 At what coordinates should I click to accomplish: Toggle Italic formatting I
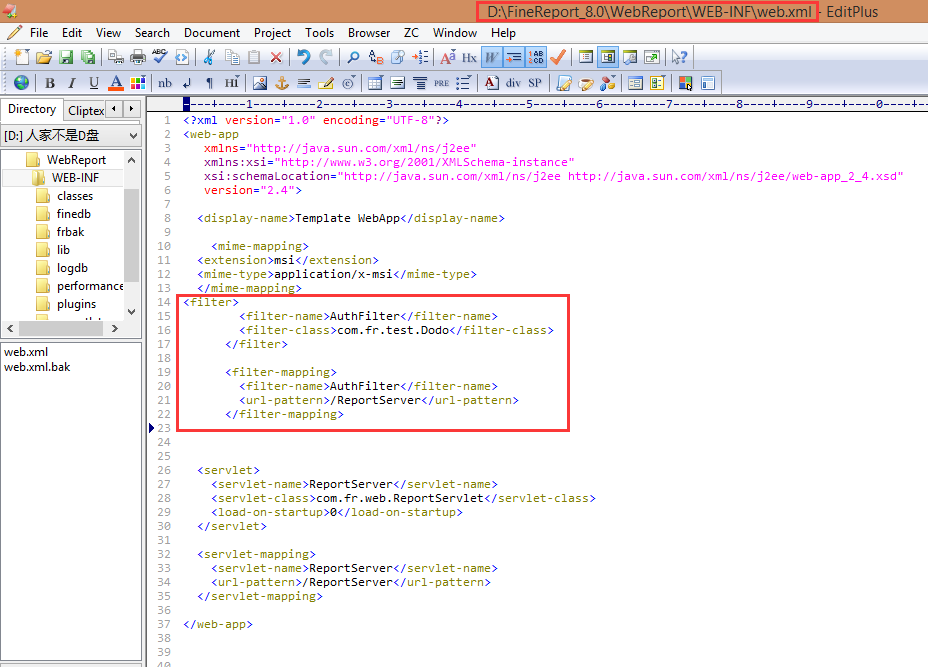(x=72, y=83)
